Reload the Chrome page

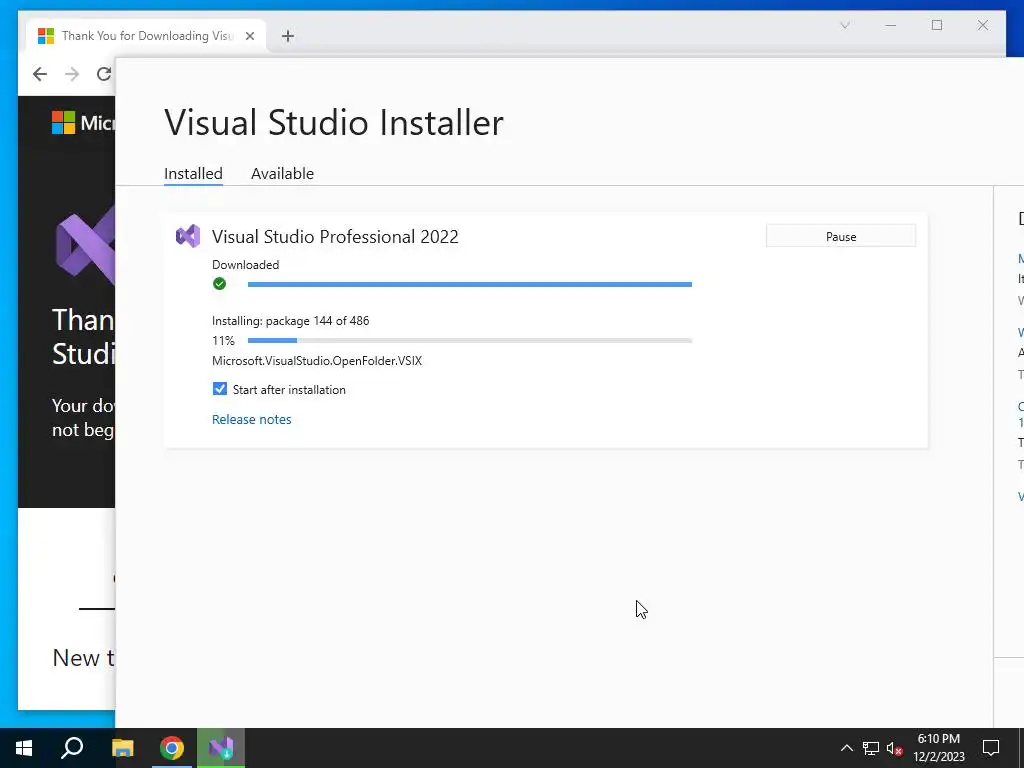click(104, 74)
